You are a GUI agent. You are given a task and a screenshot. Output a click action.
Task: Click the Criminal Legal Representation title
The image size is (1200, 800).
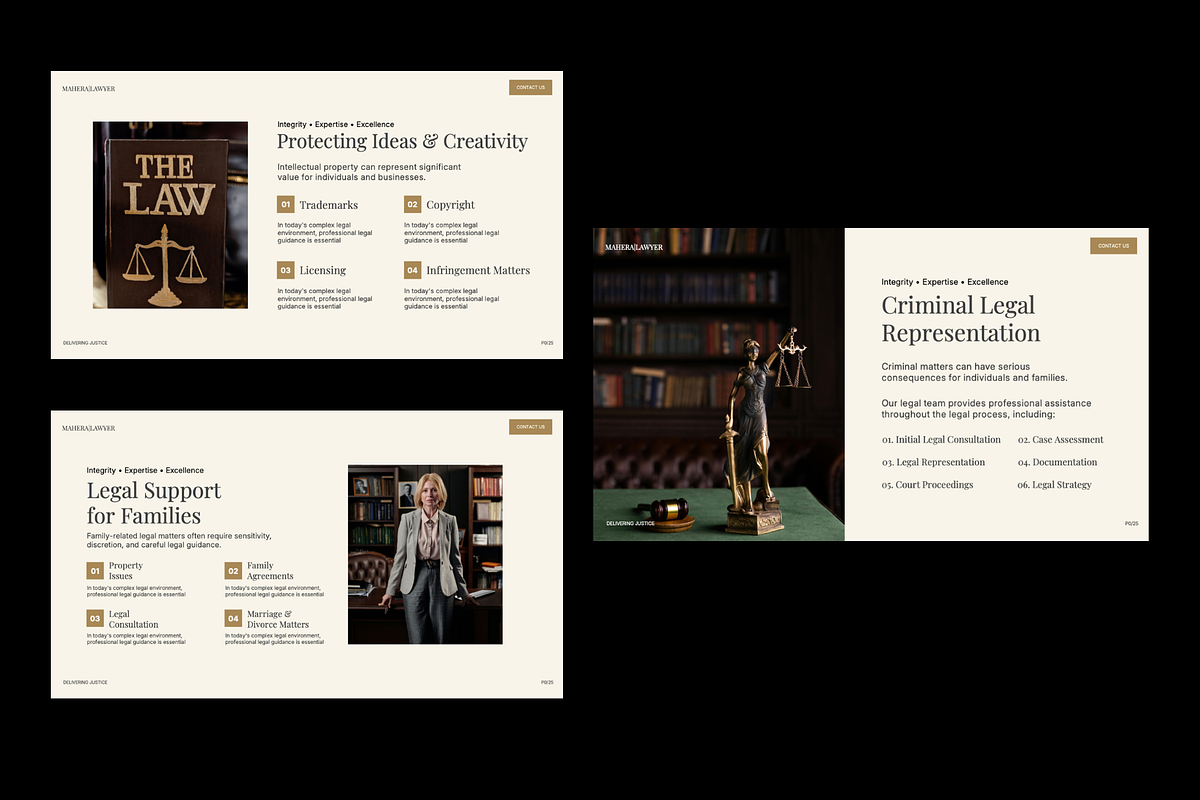(x=961, y=319)
